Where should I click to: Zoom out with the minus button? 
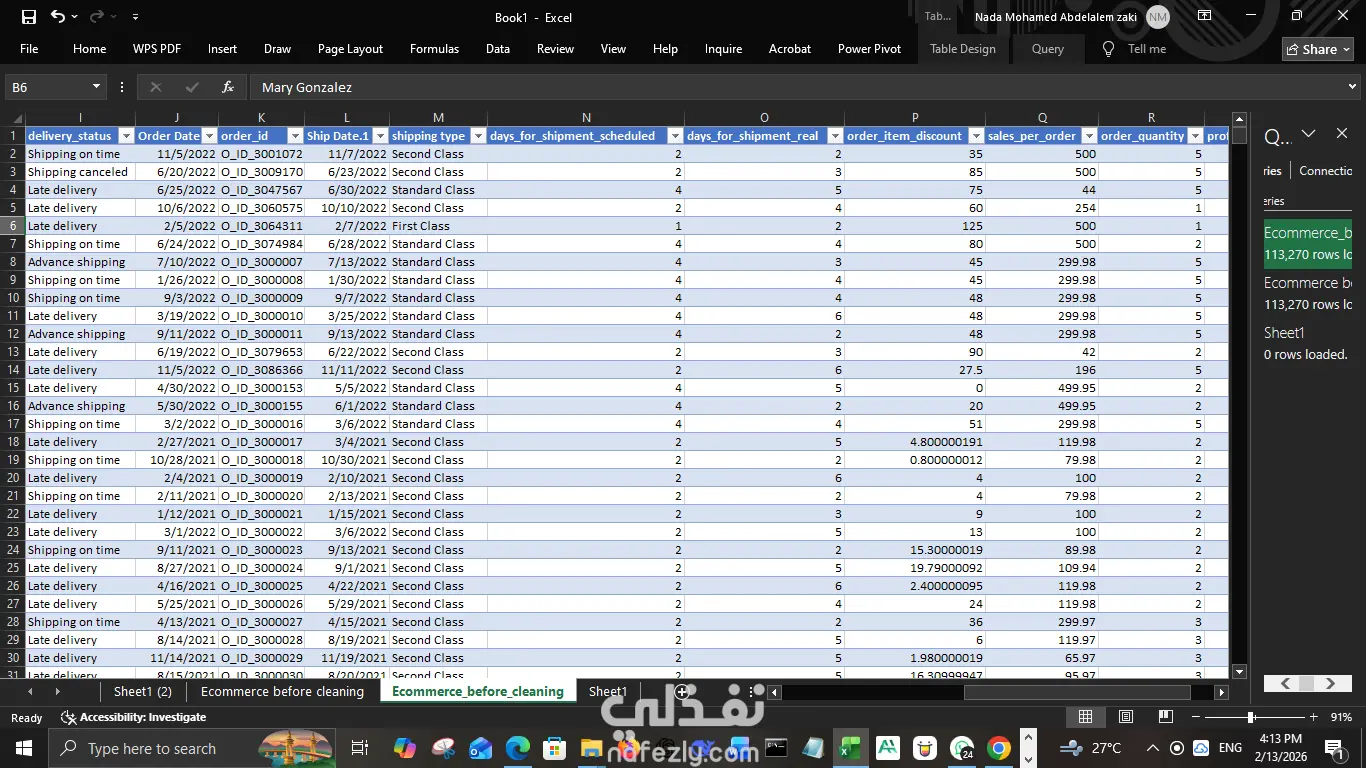[x=1195, y=717]
